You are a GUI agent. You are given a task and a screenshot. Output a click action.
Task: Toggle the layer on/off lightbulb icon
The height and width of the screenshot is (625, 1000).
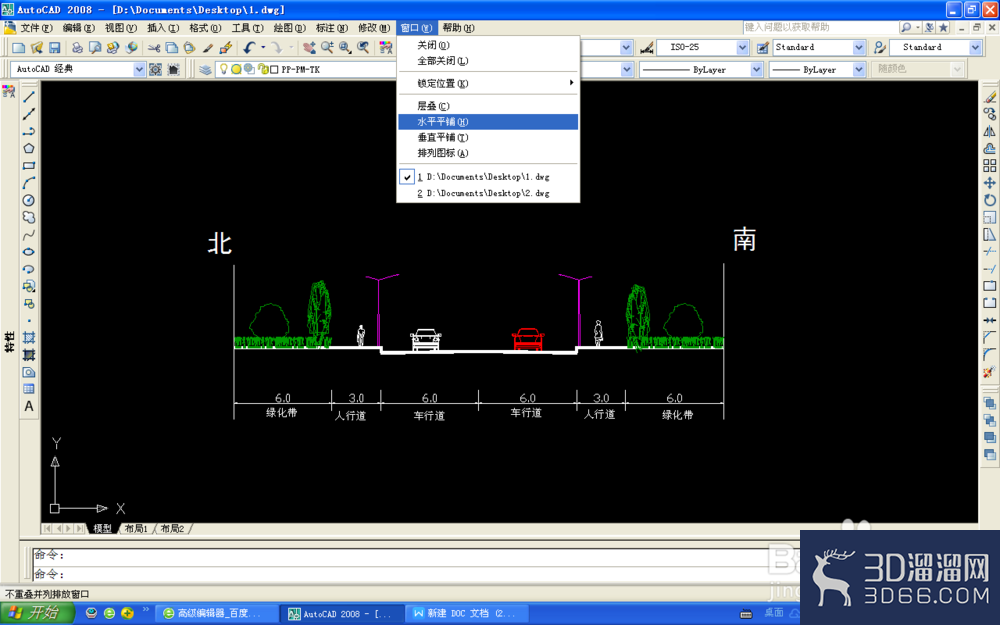(x=224, y=69)
